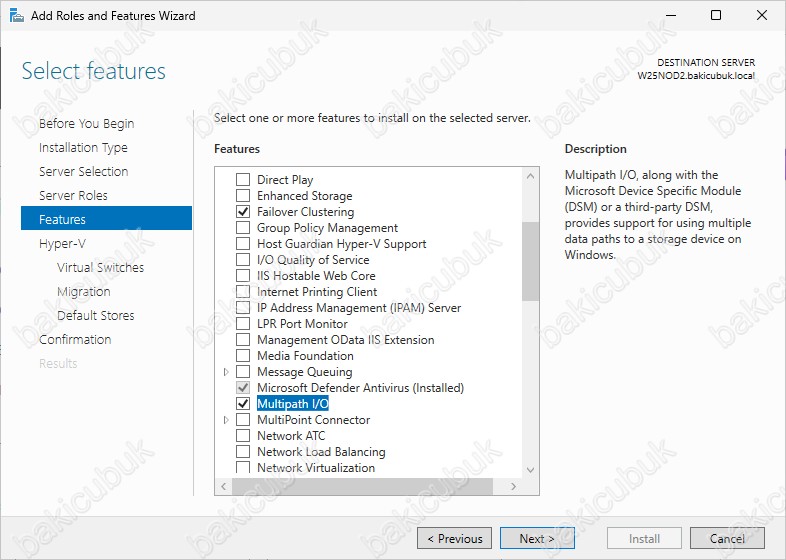Expand the MultiPoint Connector feature node
This screenshot has width=786, height=560.
point(226,420)
